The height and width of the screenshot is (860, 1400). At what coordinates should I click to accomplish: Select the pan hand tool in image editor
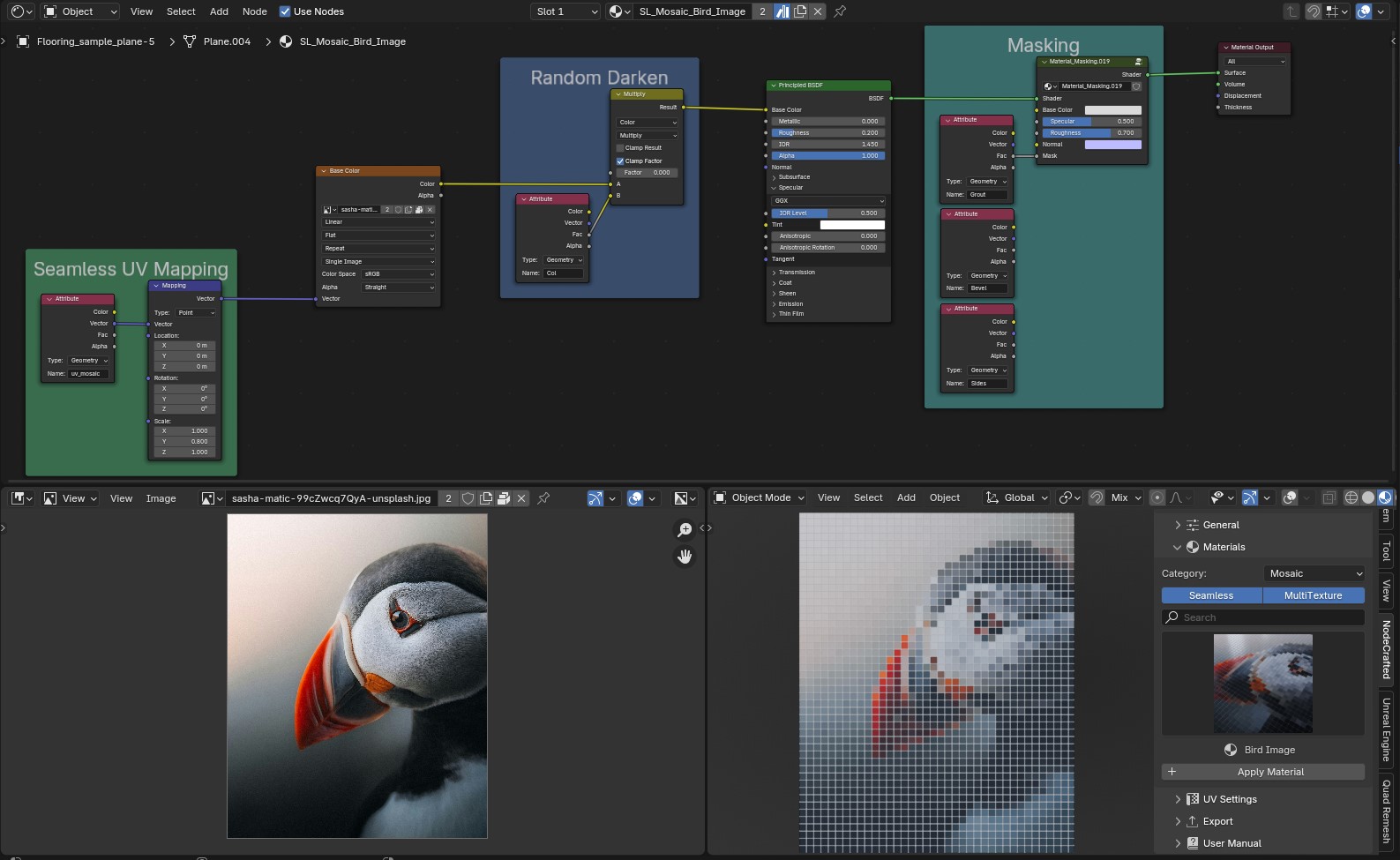(684, 557)
